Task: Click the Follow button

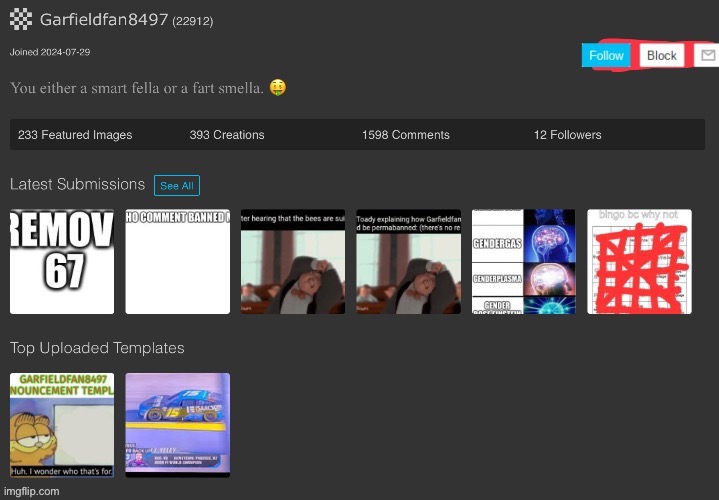Action: point(606,56)
